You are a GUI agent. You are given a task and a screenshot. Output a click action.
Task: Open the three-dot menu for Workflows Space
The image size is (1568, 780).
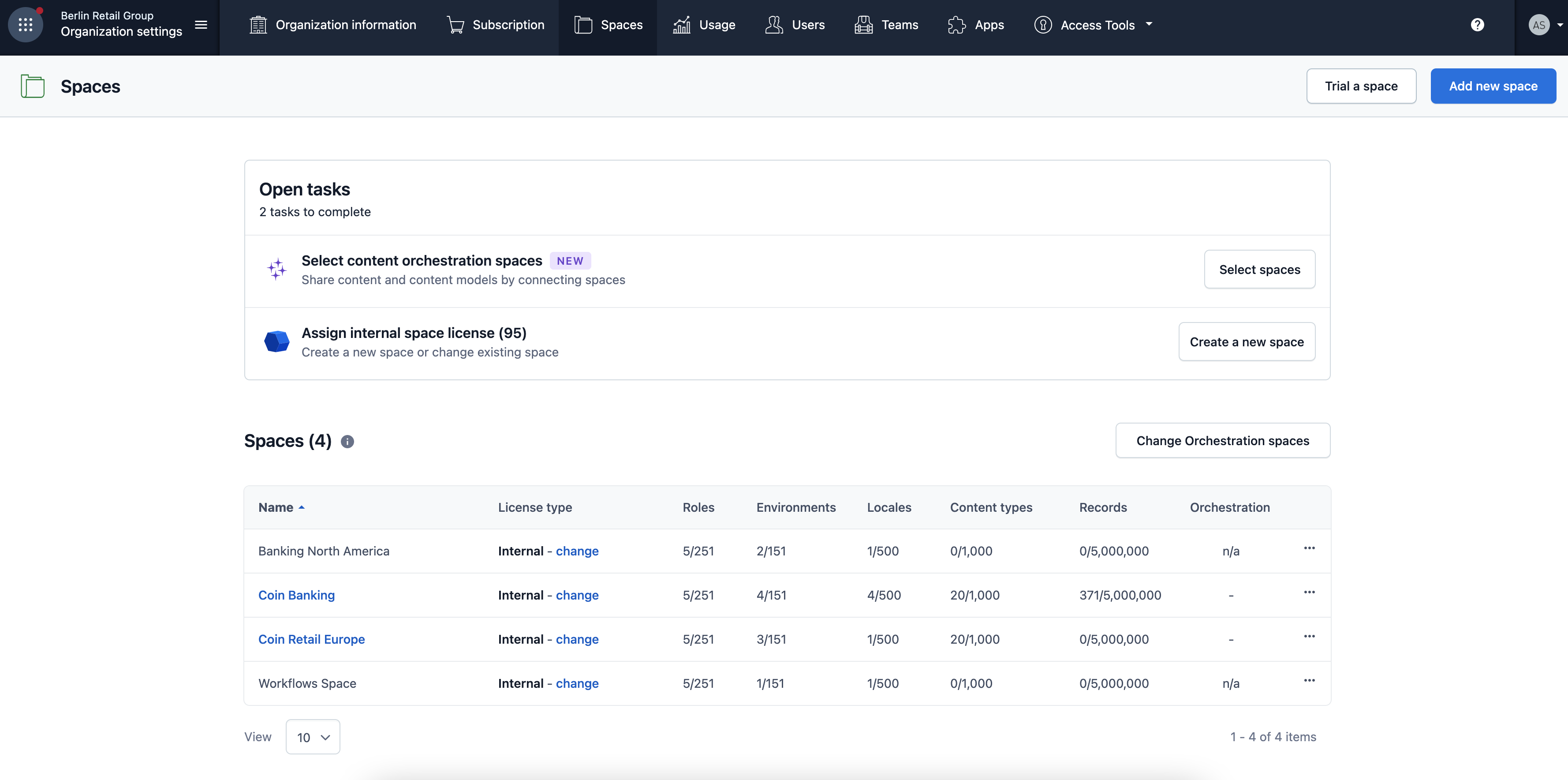[x=1309, y=681]
